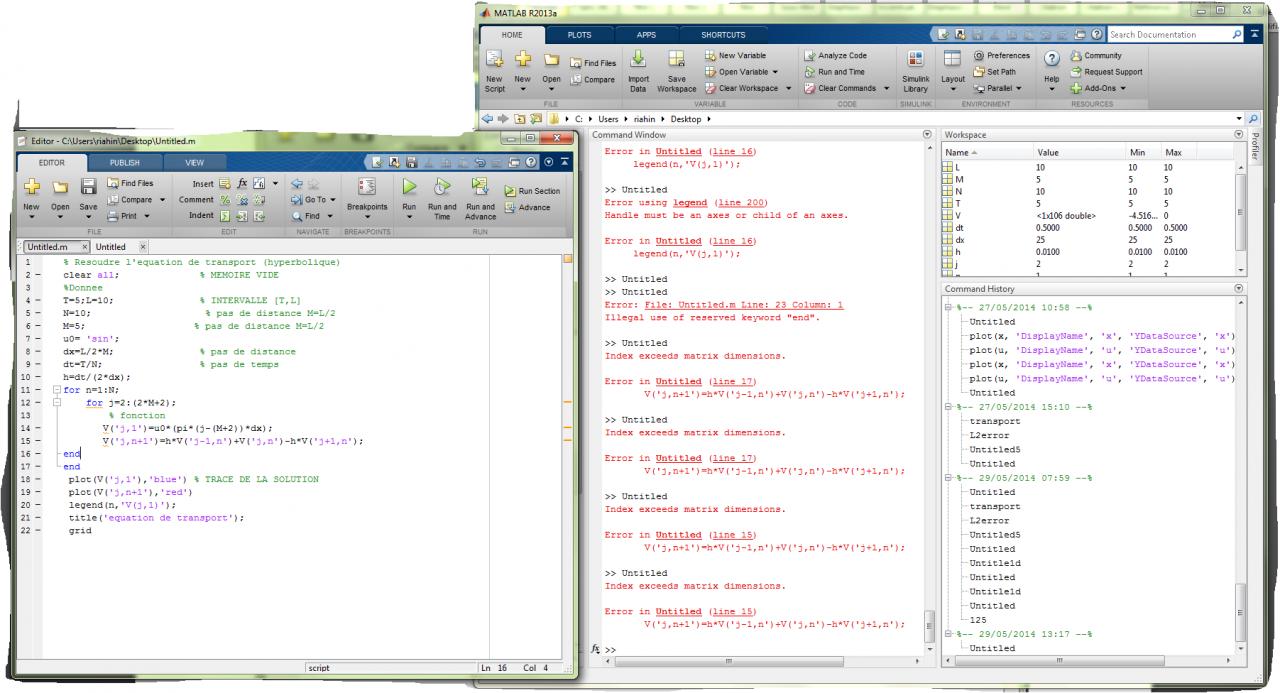Switch to the PUBLISH tab in Editor
1280x693 pixels.
coord(124,161)
